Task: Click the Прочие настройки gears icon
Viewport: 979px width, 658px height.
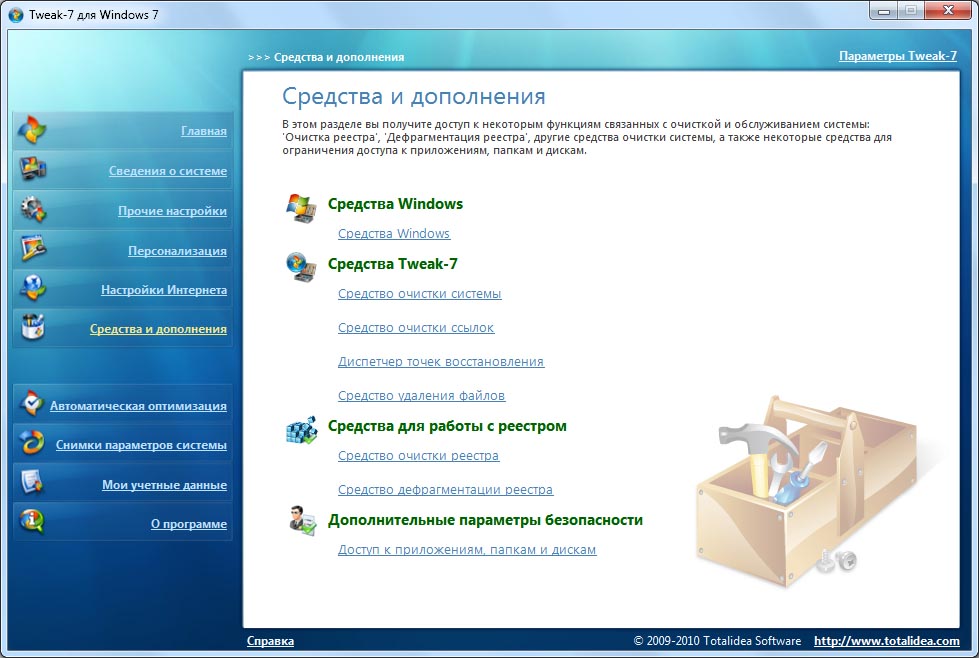Action: [32, 209]
